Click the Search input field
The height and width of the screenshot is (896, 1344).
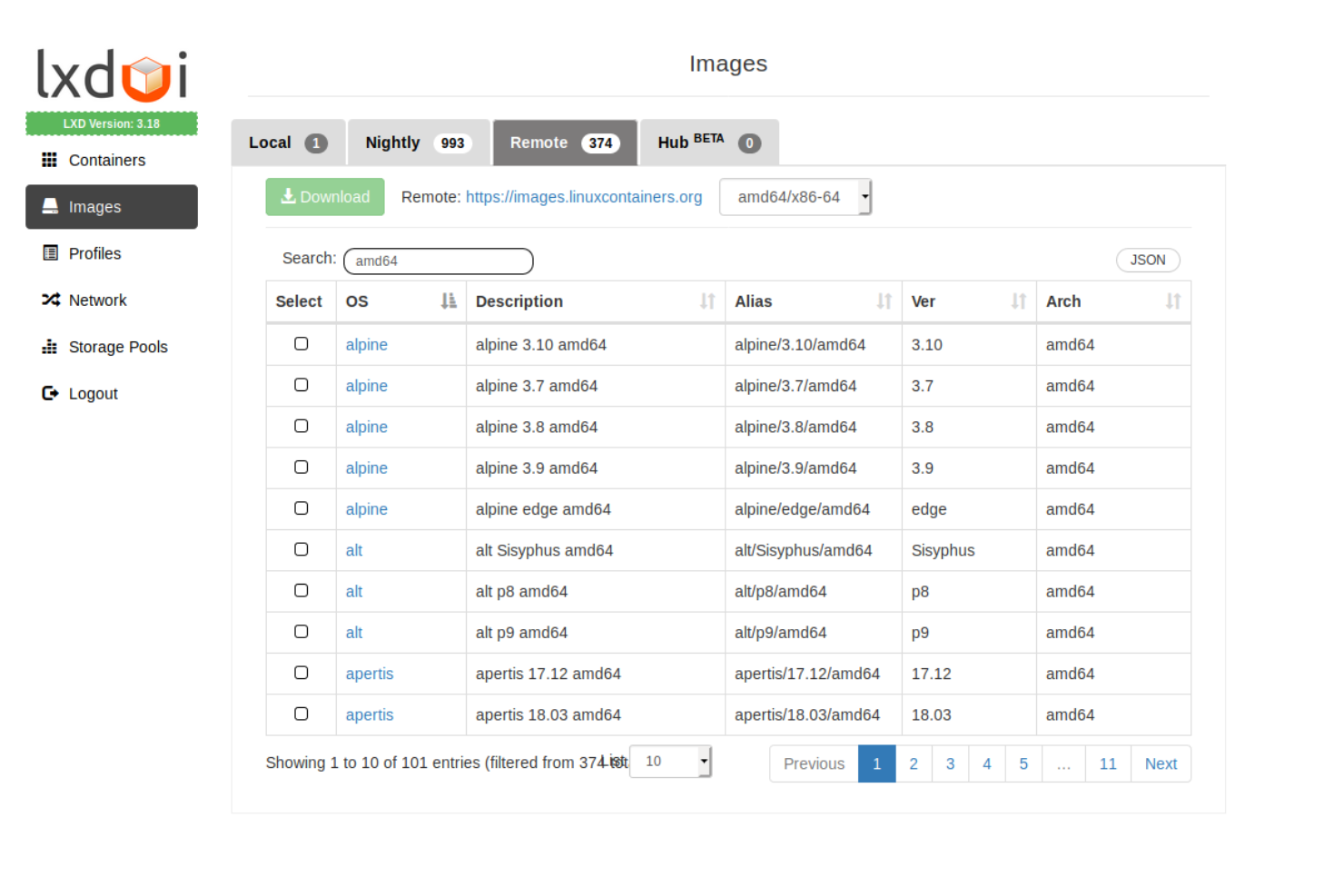click(439, 261)
